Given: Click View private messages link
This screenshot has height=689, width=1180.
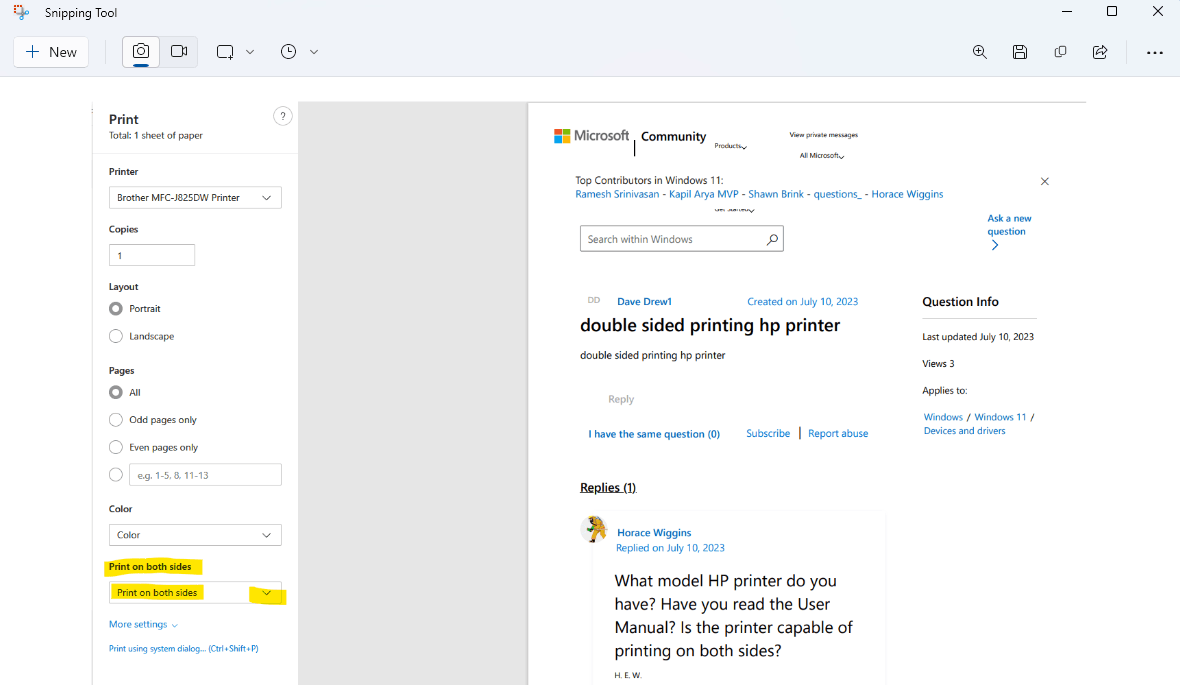Looking at the screenshot, I should pos(823,135).
